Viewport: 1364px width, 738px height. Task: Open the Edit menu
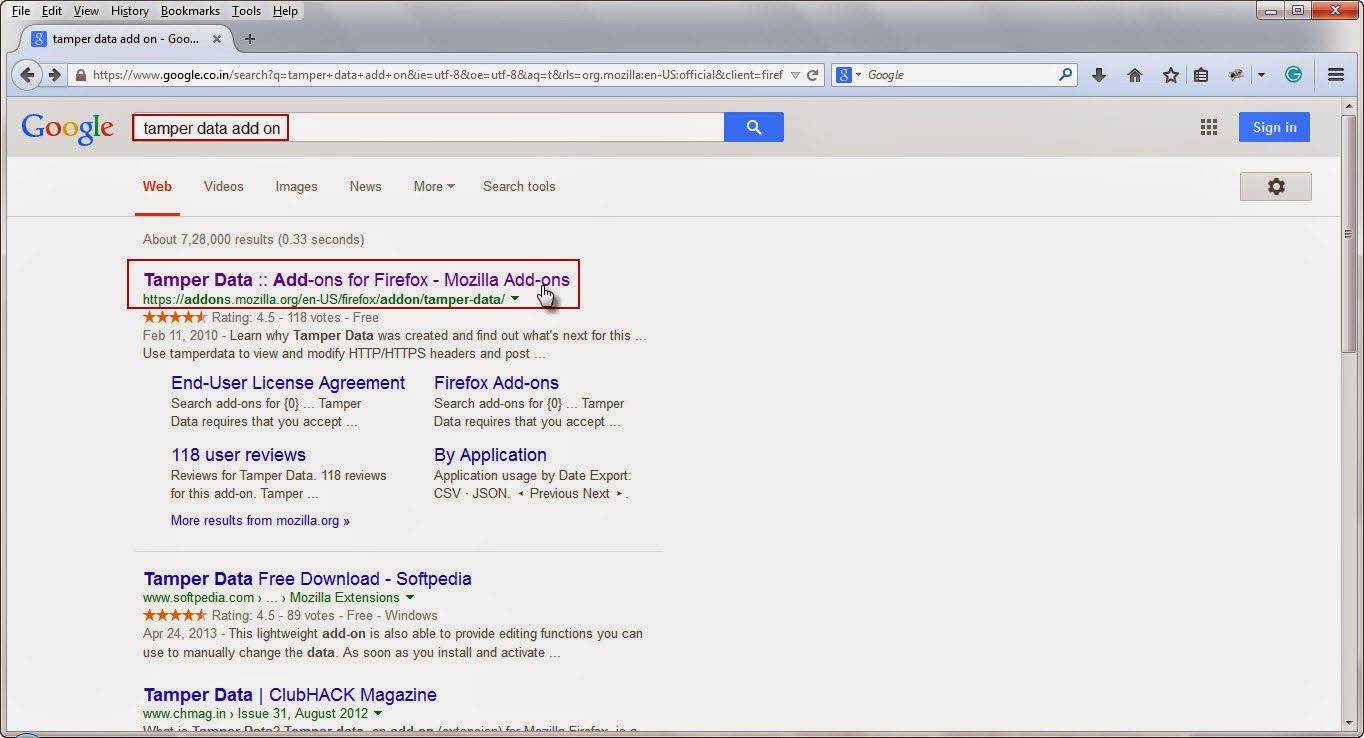point(52,11)
